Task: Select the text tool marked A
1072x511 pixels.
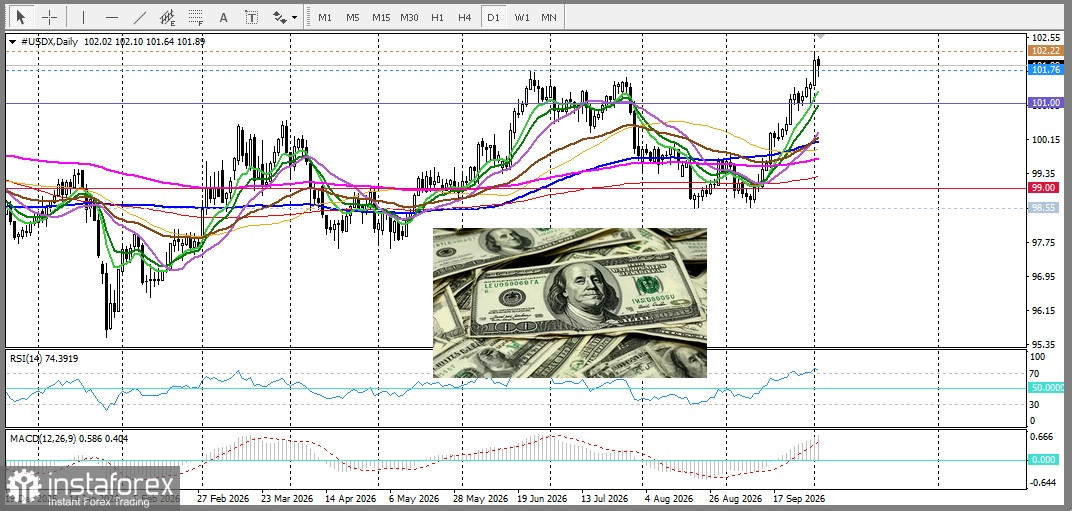Action: pos(223,17)
